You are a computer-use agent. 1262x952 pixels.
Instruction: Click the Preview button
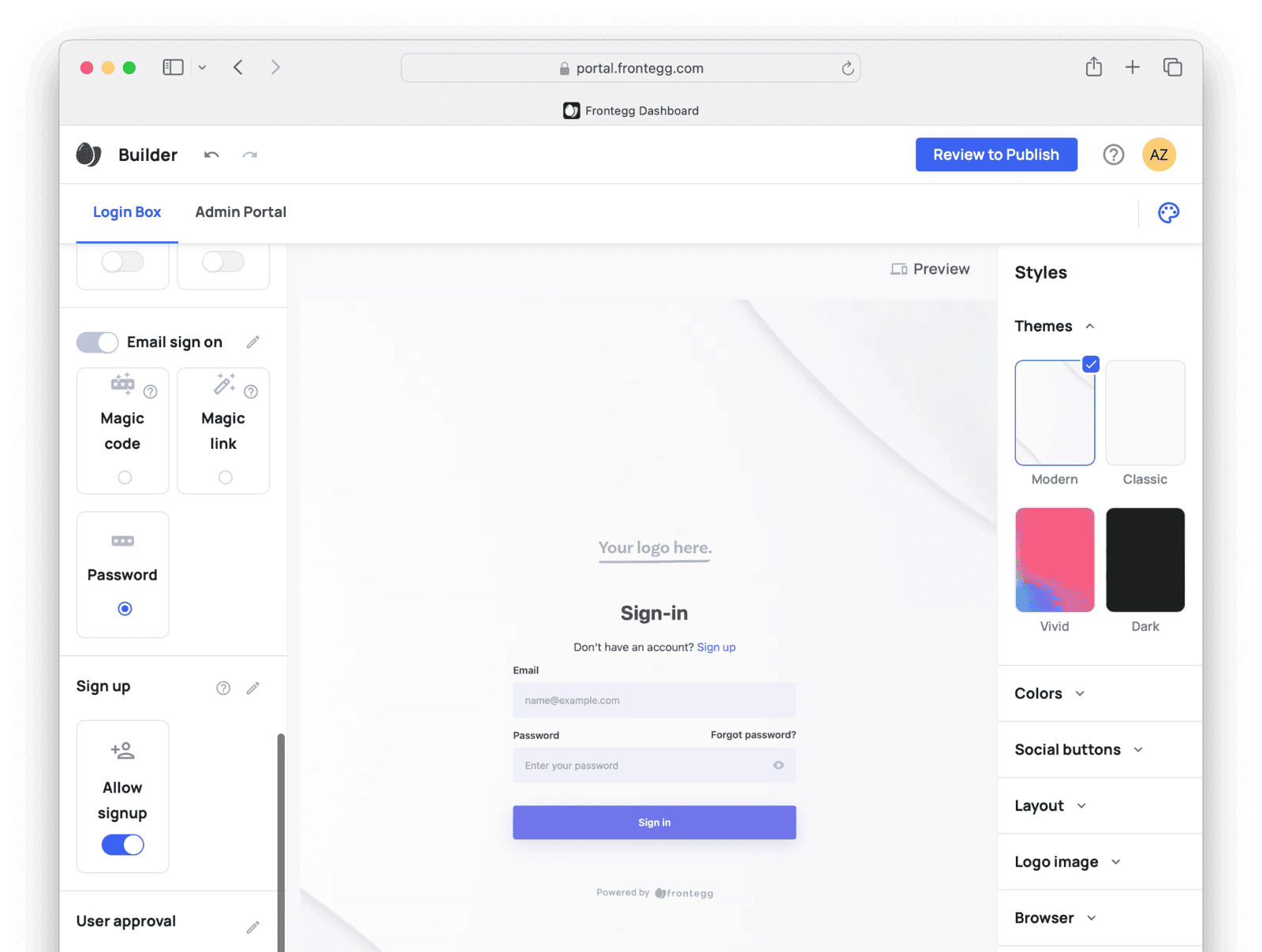coord(931,269)
